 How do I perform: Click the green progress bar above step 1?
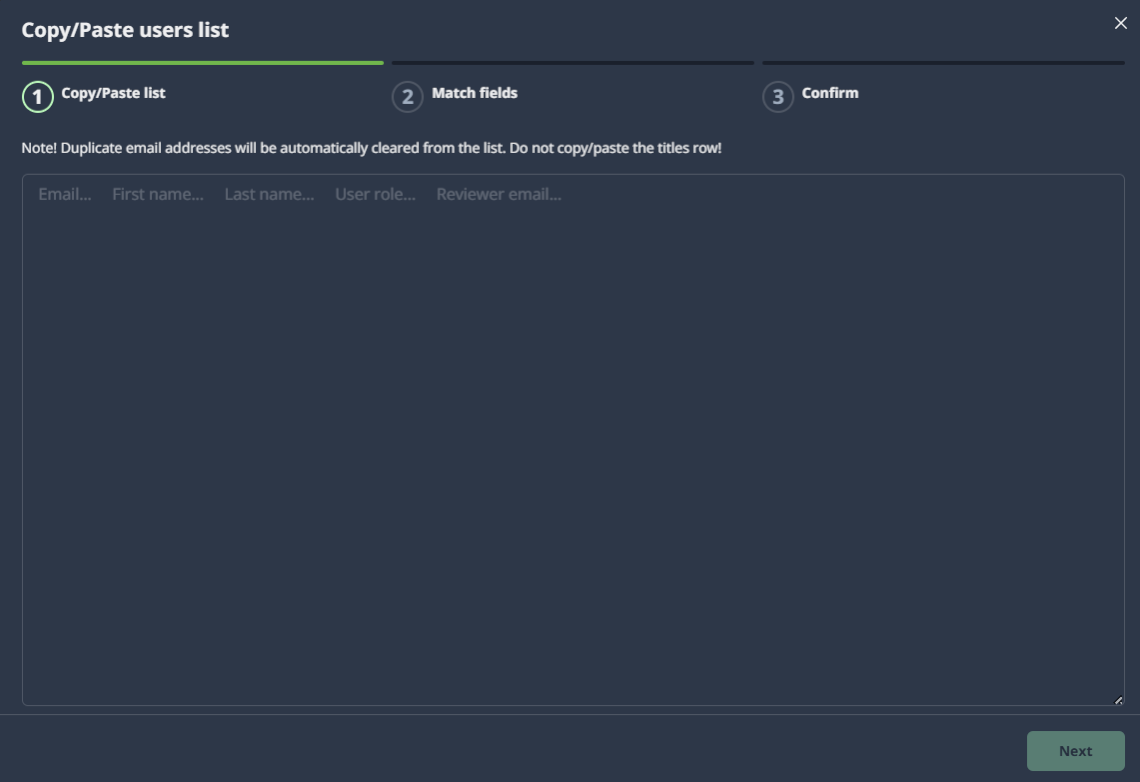202,62
